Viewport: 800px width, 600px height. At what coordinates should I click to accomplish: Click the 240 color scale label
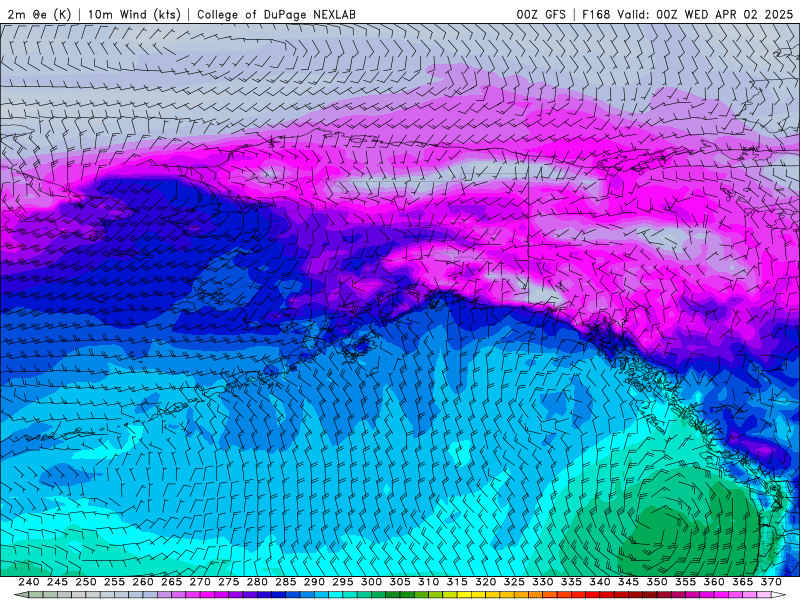click(29, 582)
